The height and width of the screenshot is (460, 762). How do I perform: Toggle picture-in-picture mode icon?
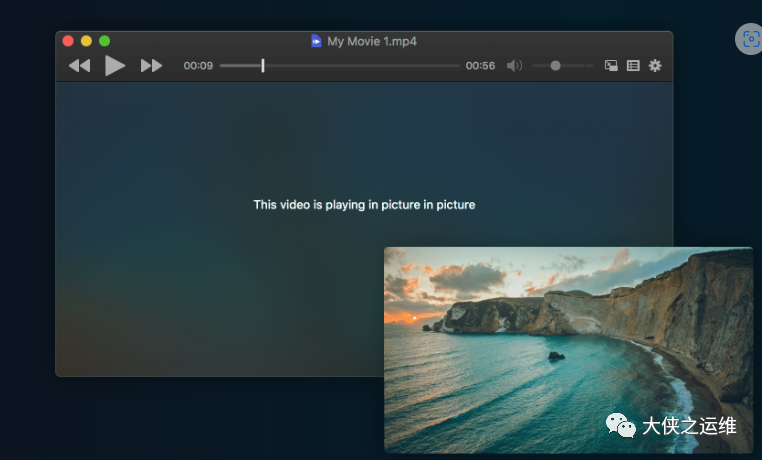[x=611, y=66]
